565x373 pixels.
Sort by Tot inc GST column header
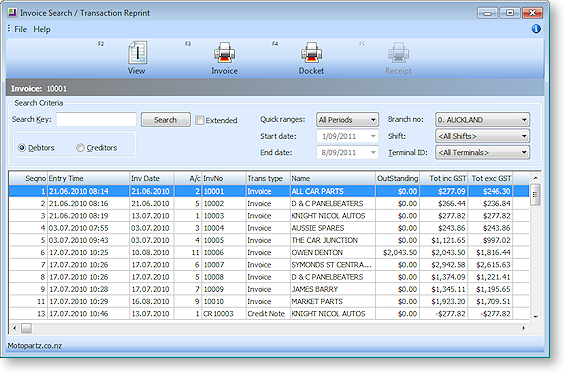(444, 178)
